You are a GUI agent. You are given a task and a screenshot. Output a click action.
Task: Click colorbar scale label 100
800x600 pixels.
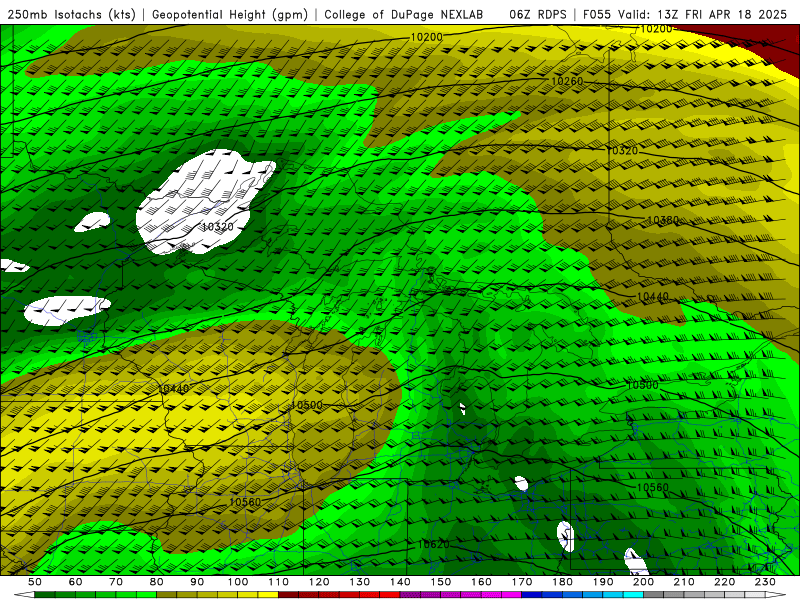[238, 582]
